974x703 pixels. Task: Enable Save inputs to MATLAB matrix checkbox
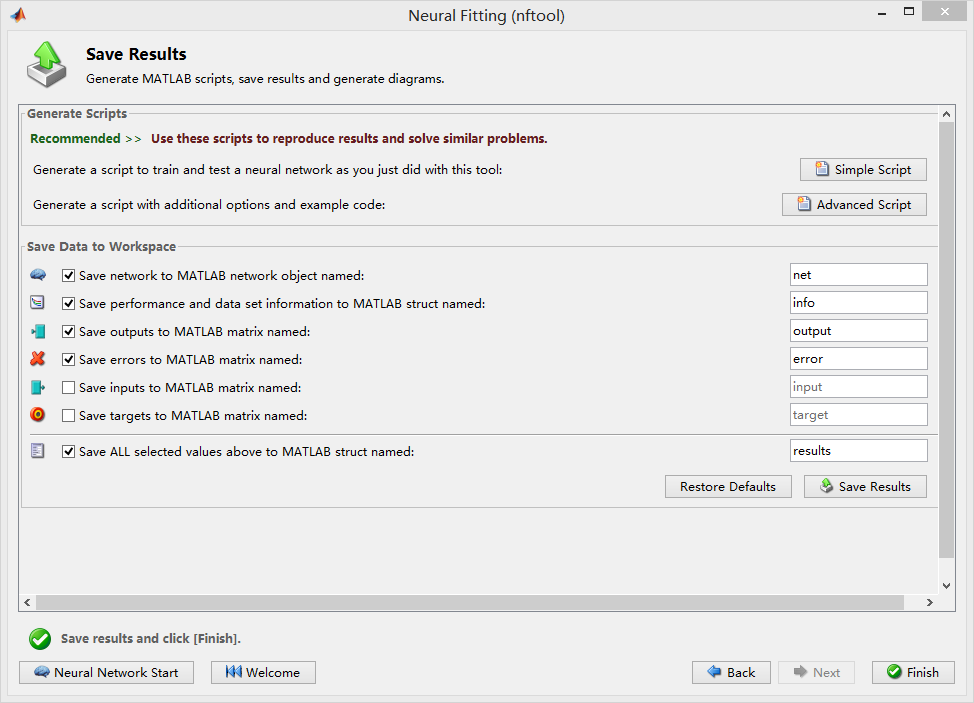69,387
